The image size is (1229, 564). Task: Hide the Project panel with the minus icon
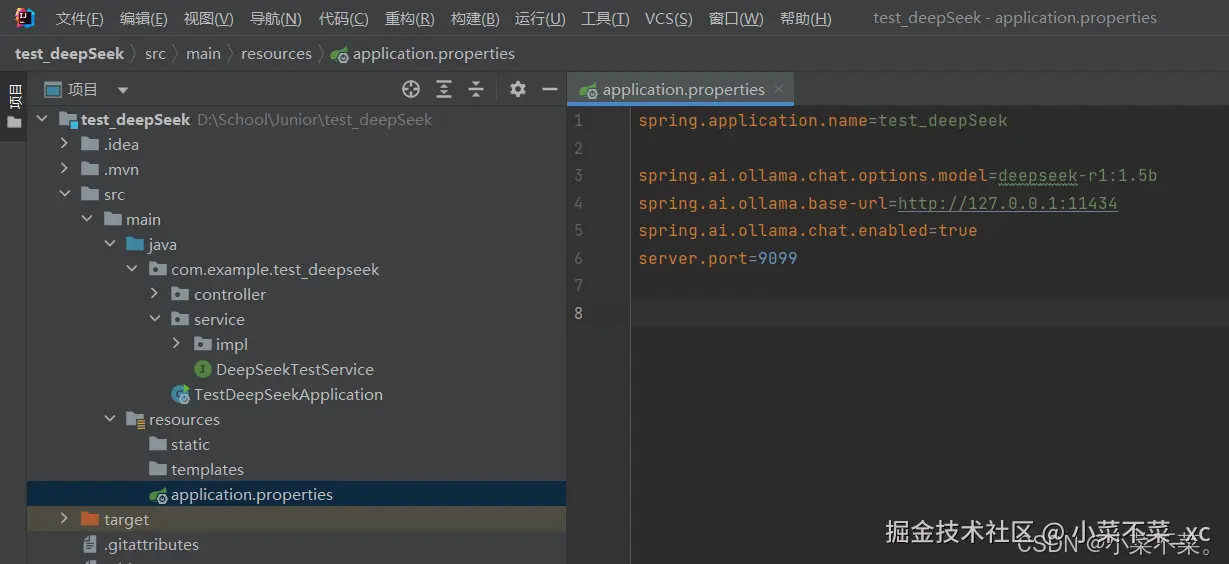pos(549,89)
